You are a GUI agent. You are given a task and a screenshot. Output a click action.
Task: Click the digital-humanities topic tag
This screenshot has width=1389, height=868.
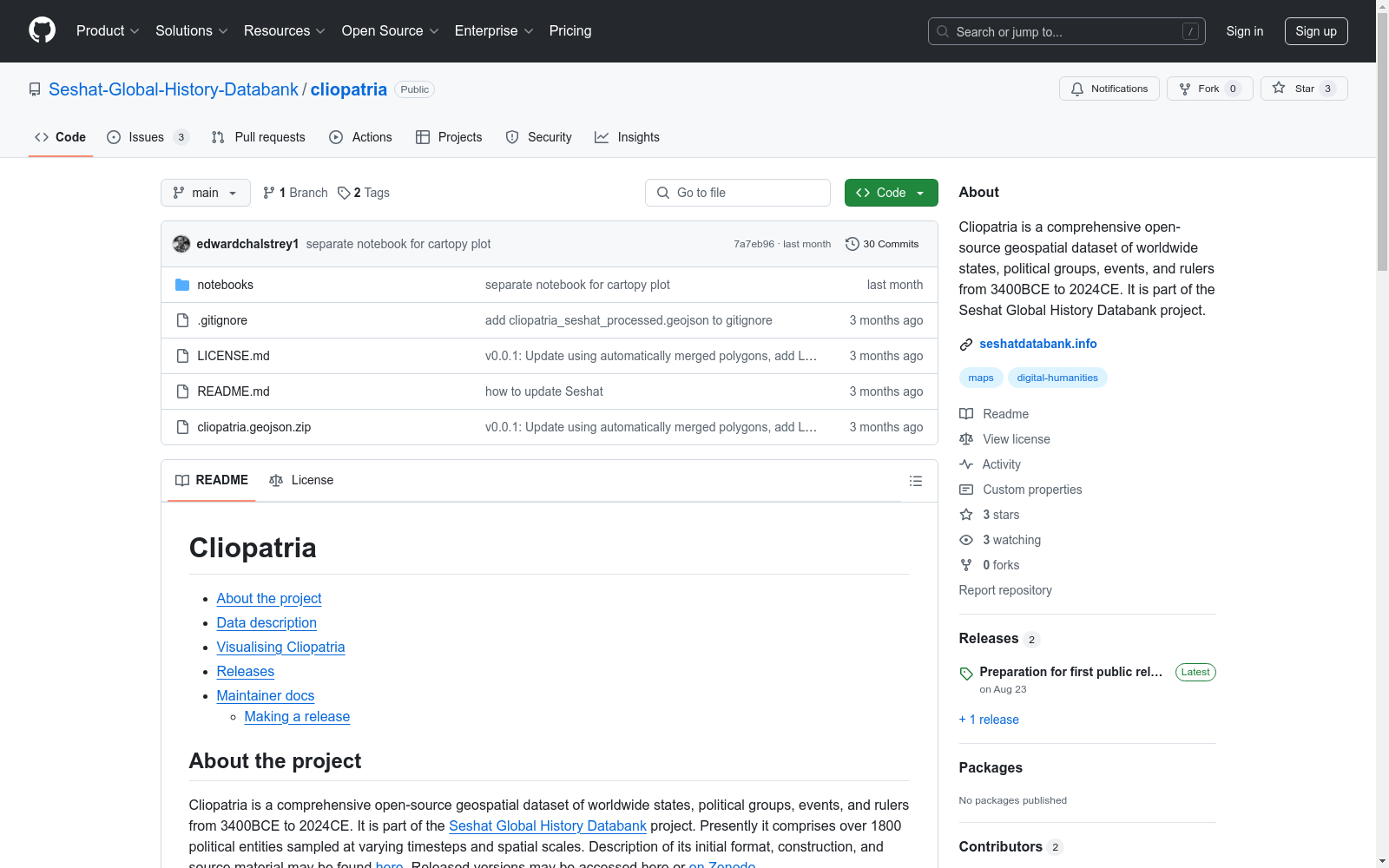click(1057, 378)
